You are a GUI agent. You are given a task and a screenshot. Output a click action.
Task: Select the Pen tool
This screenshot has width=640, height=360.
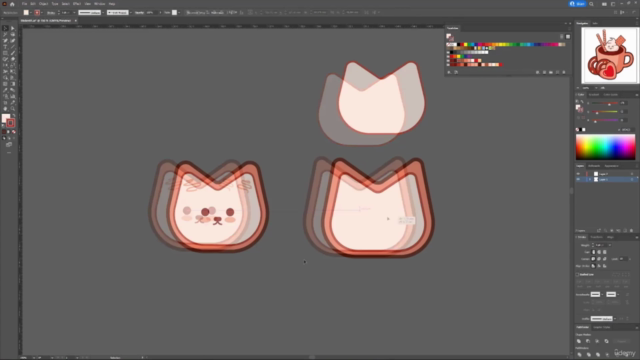(5, 40)
